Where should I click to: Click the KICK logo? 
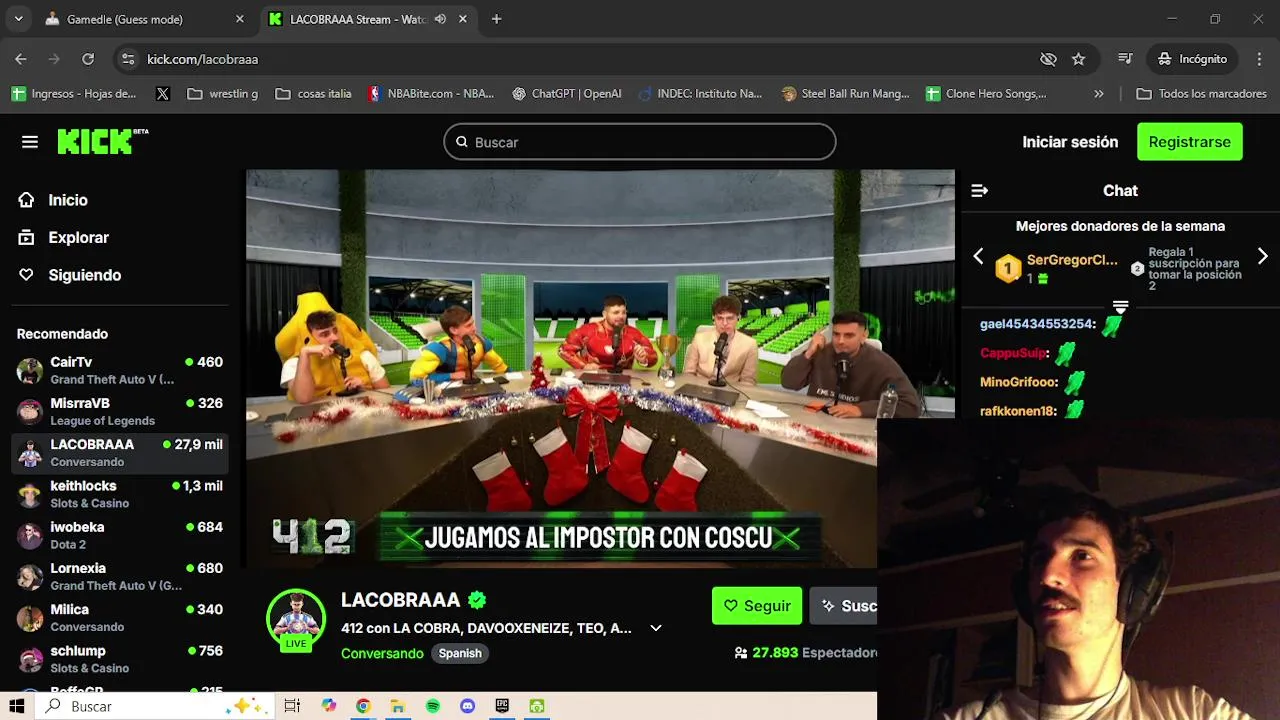[102, 142]
